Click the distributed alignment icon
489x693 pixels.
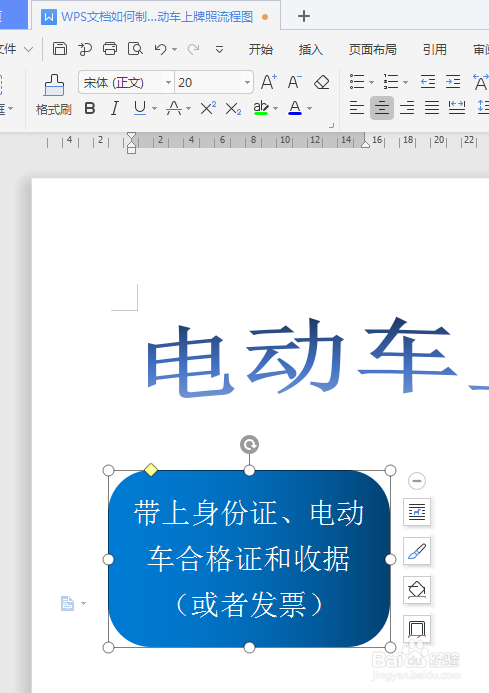click(457, 108)
